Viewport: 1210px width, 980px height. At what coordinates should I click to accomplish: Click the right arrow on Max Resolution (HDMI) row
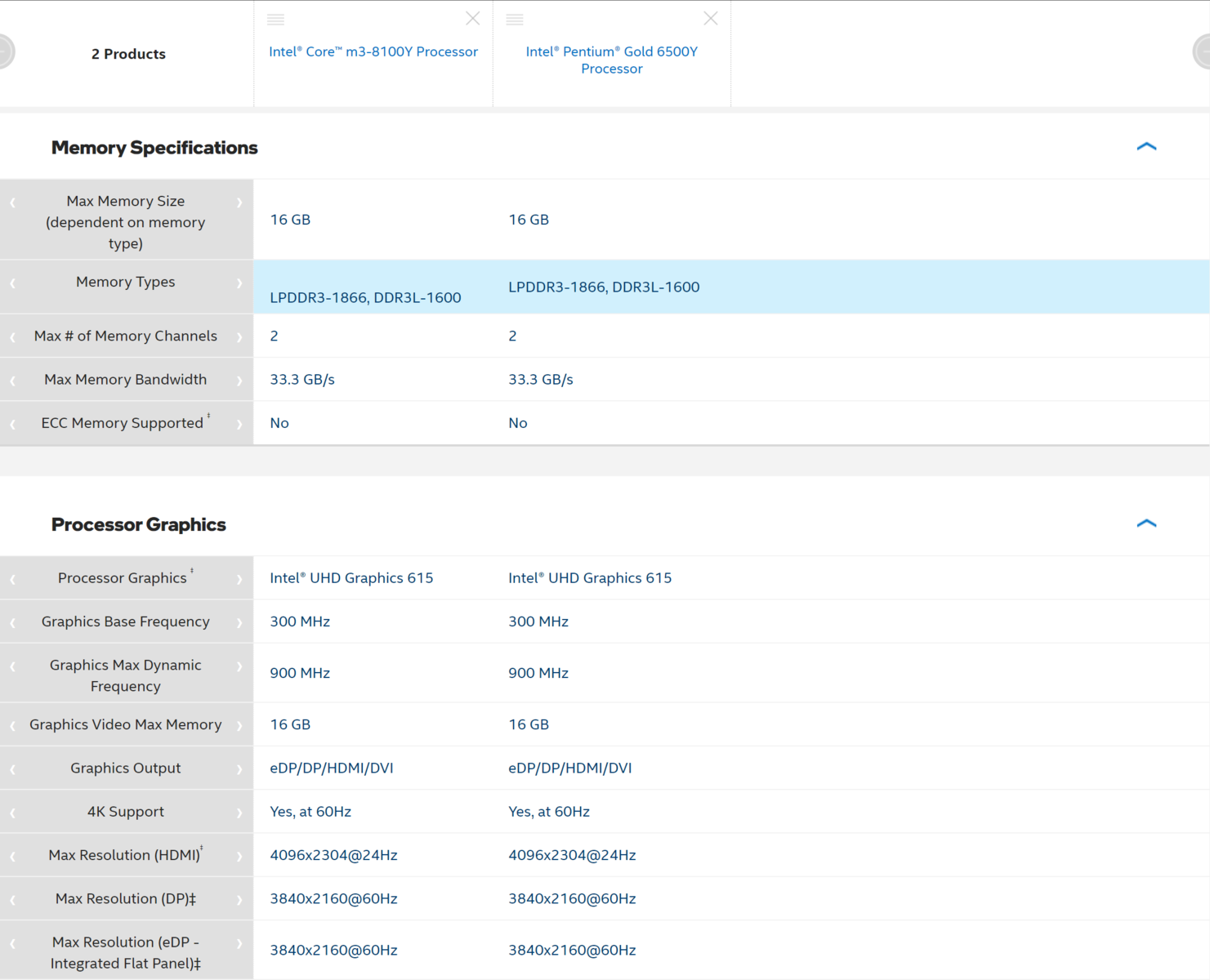(x=239, y=857)
